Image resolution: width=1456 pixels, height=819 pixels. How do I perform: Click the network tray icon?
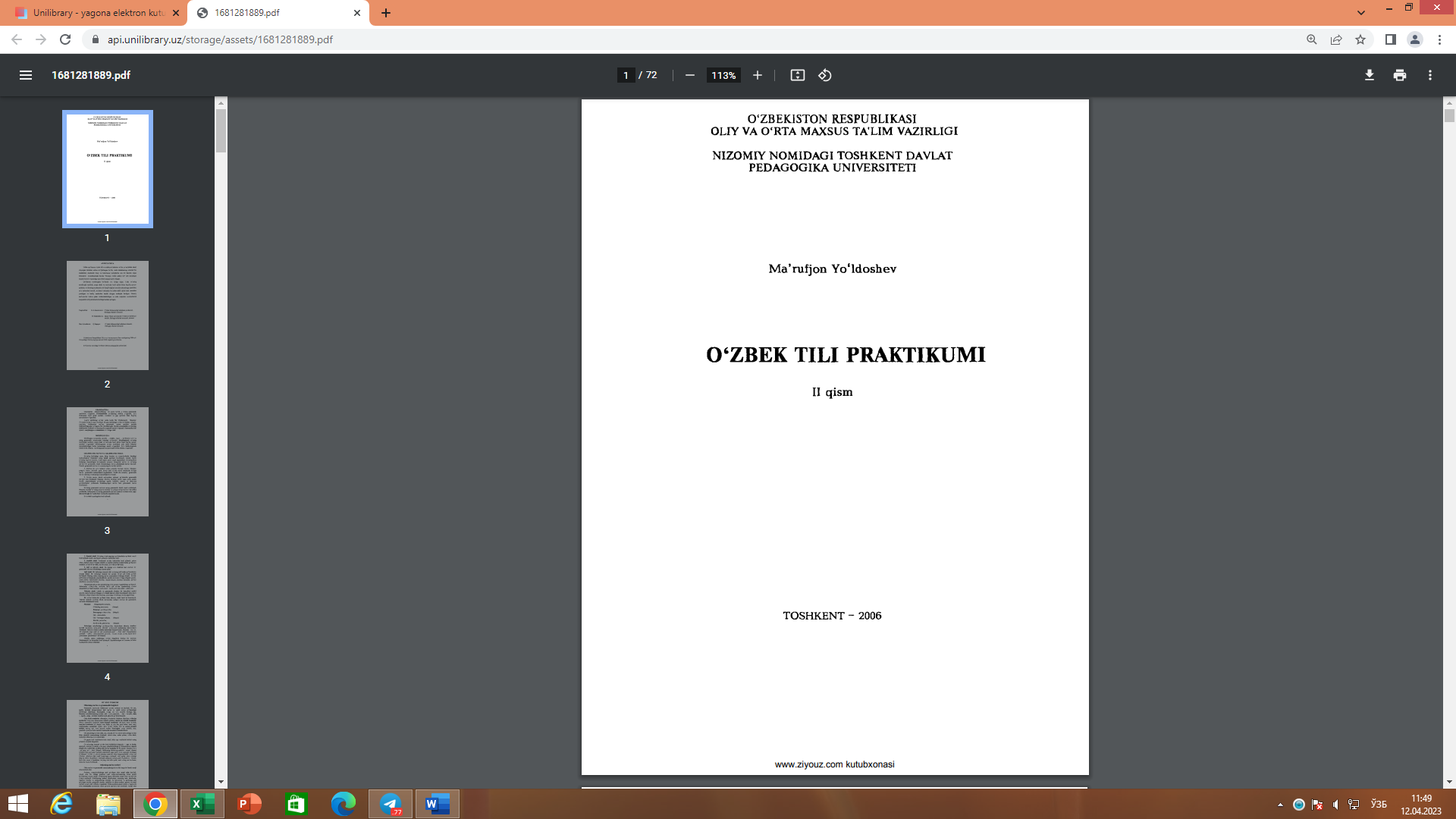coord(1354,805)
